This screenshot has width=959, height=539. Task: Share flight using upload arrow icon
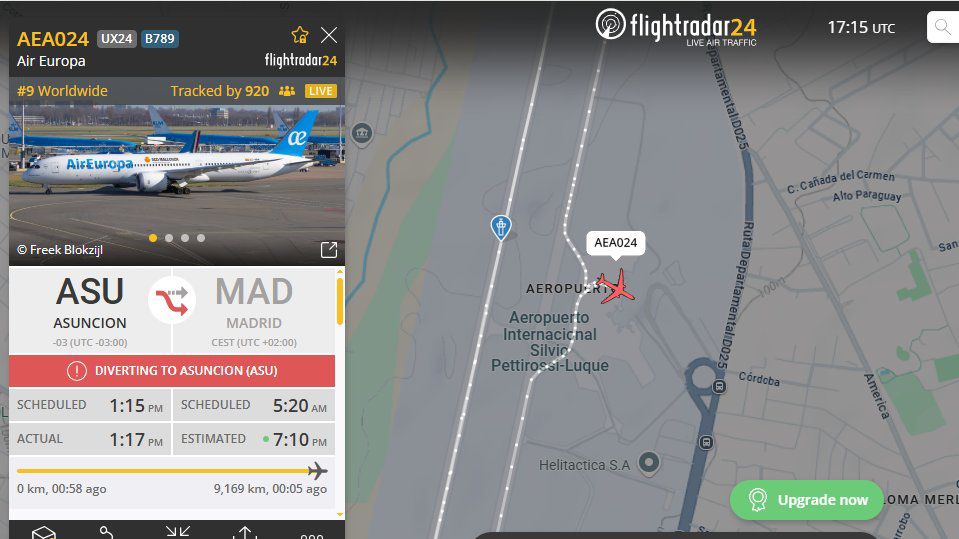245,532
